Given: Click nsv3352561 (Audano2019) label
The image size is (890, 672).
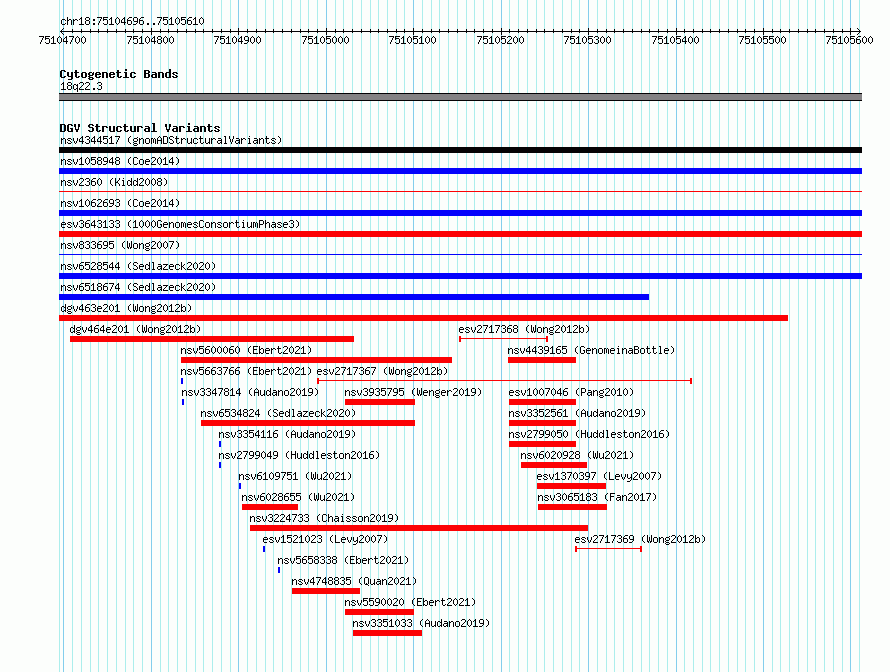Looking at the screenshot, I should pyautogui.click(x=577, y=413).
